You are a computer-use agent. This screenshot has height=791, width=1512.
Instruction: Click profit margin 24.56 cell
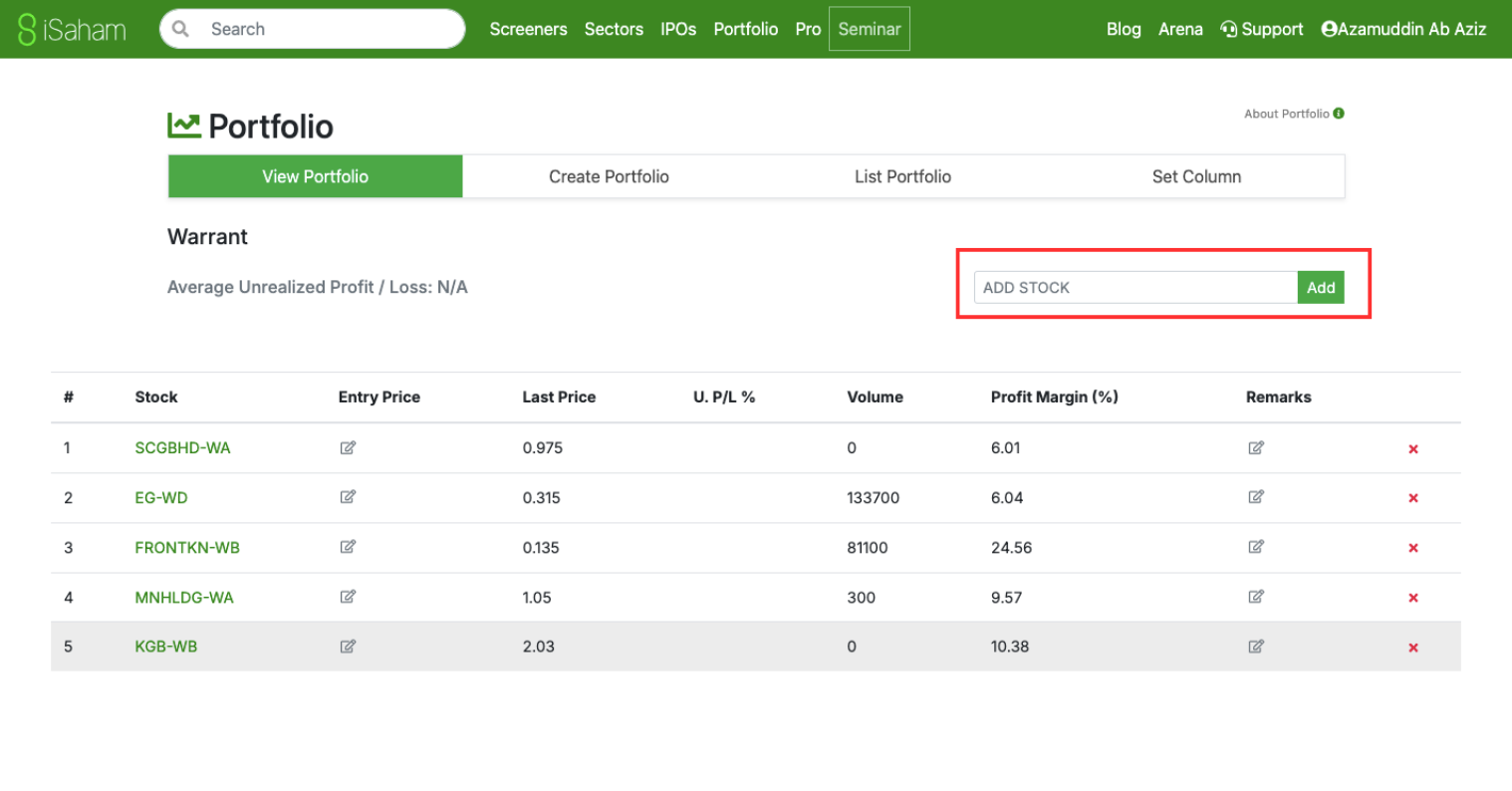coord(1011,547)
